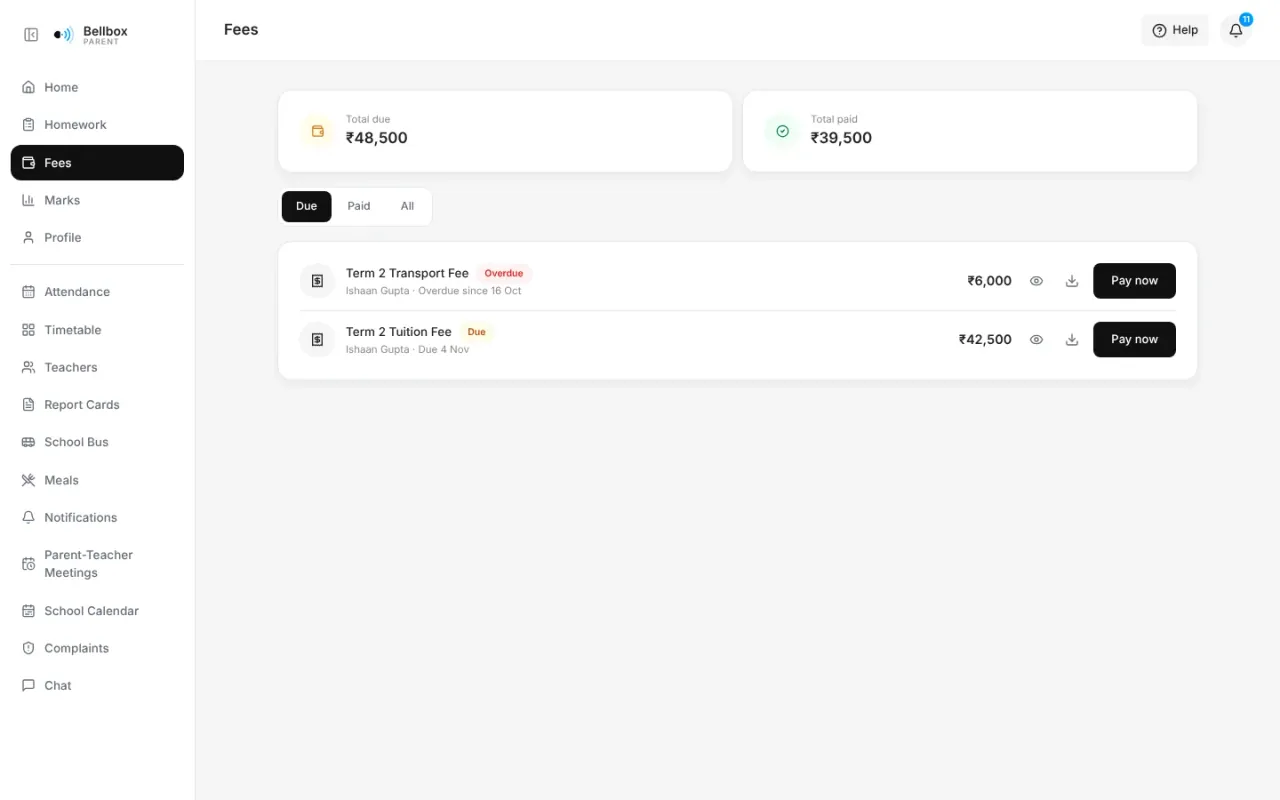This screenshot has width=1280, height=800.
Task: Click the Total due wallet icon
Action: click(318, 131)
